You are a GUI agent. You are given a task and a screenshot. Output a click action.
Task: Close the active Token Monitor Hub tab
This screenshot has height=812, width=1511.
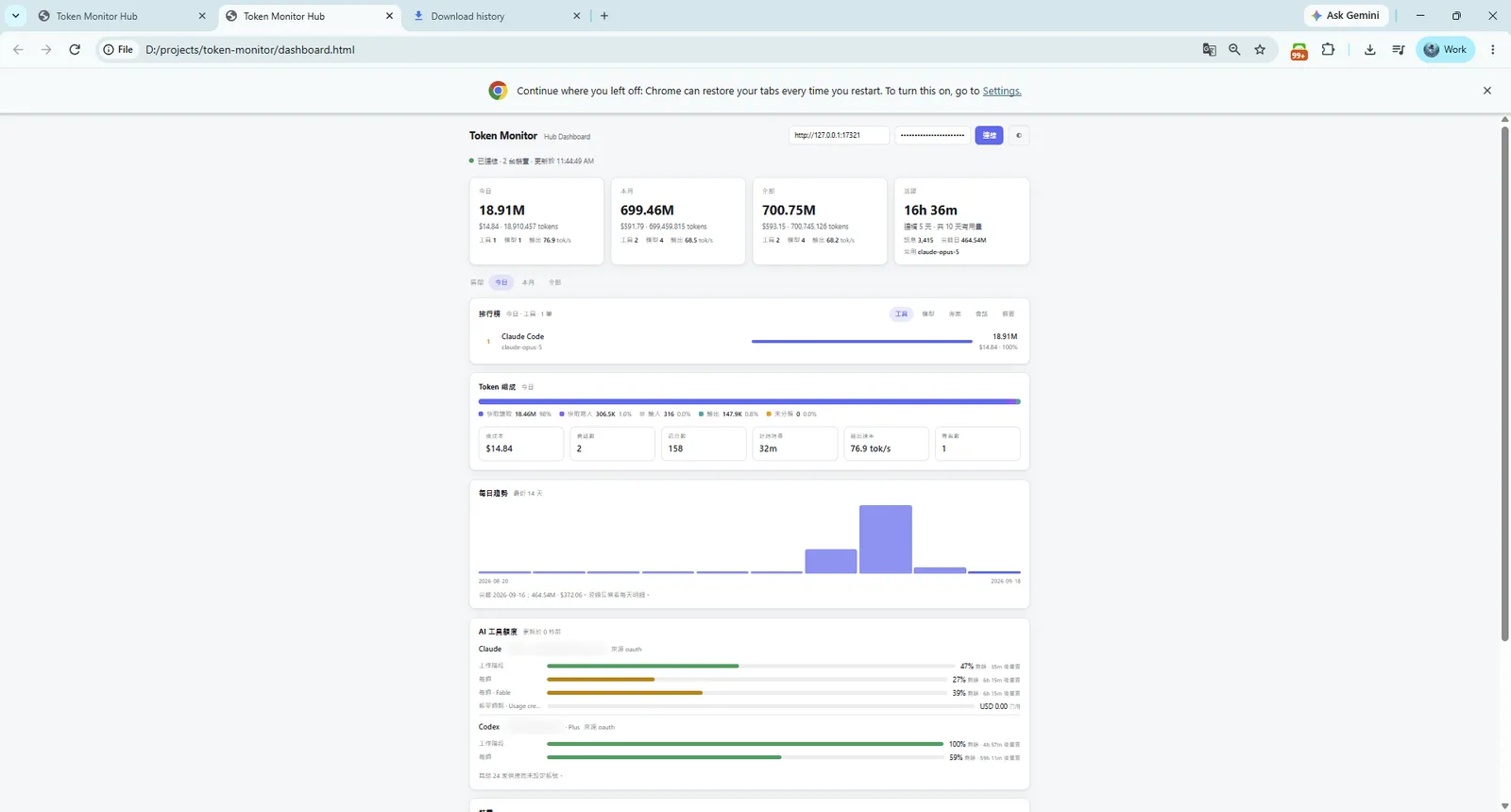coord(390,16)
